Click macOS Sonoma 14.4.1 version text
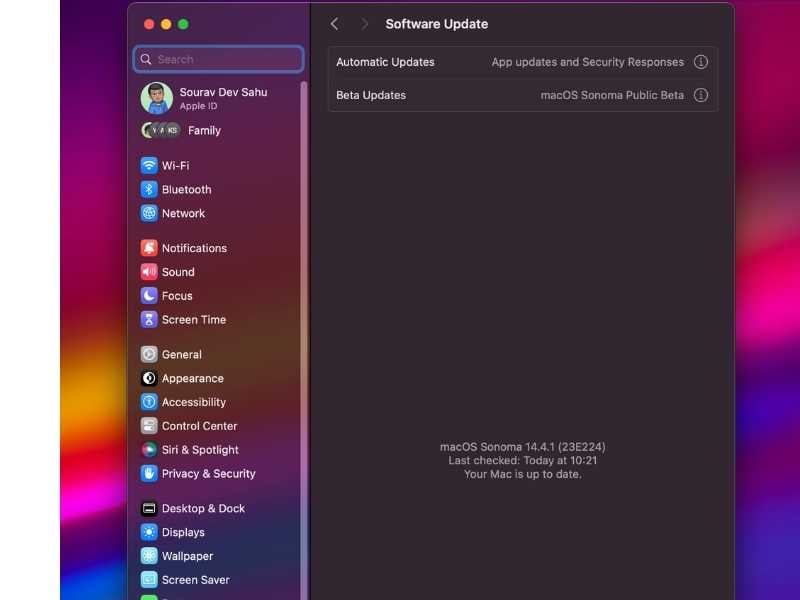 (x=522, y=447)
